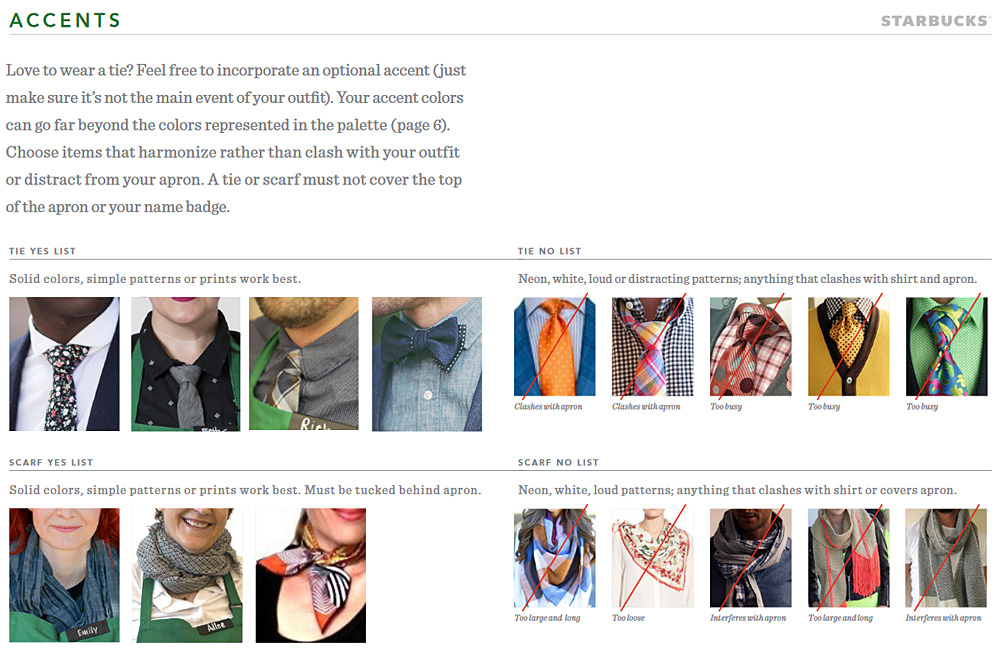Click the plaid tie tucked behind apron photo
Image resolution: width=1000 pixels, height=651 pixels.
coord(304,364)
